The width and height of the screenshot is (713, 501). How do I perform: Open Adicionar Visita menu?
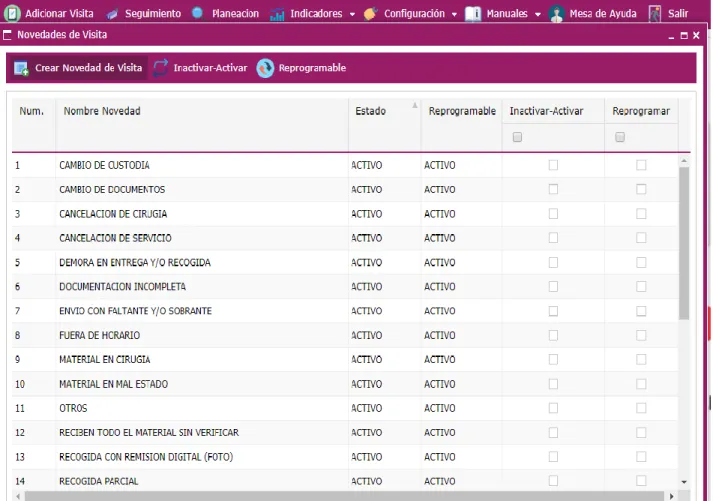[x=59, y=14]
